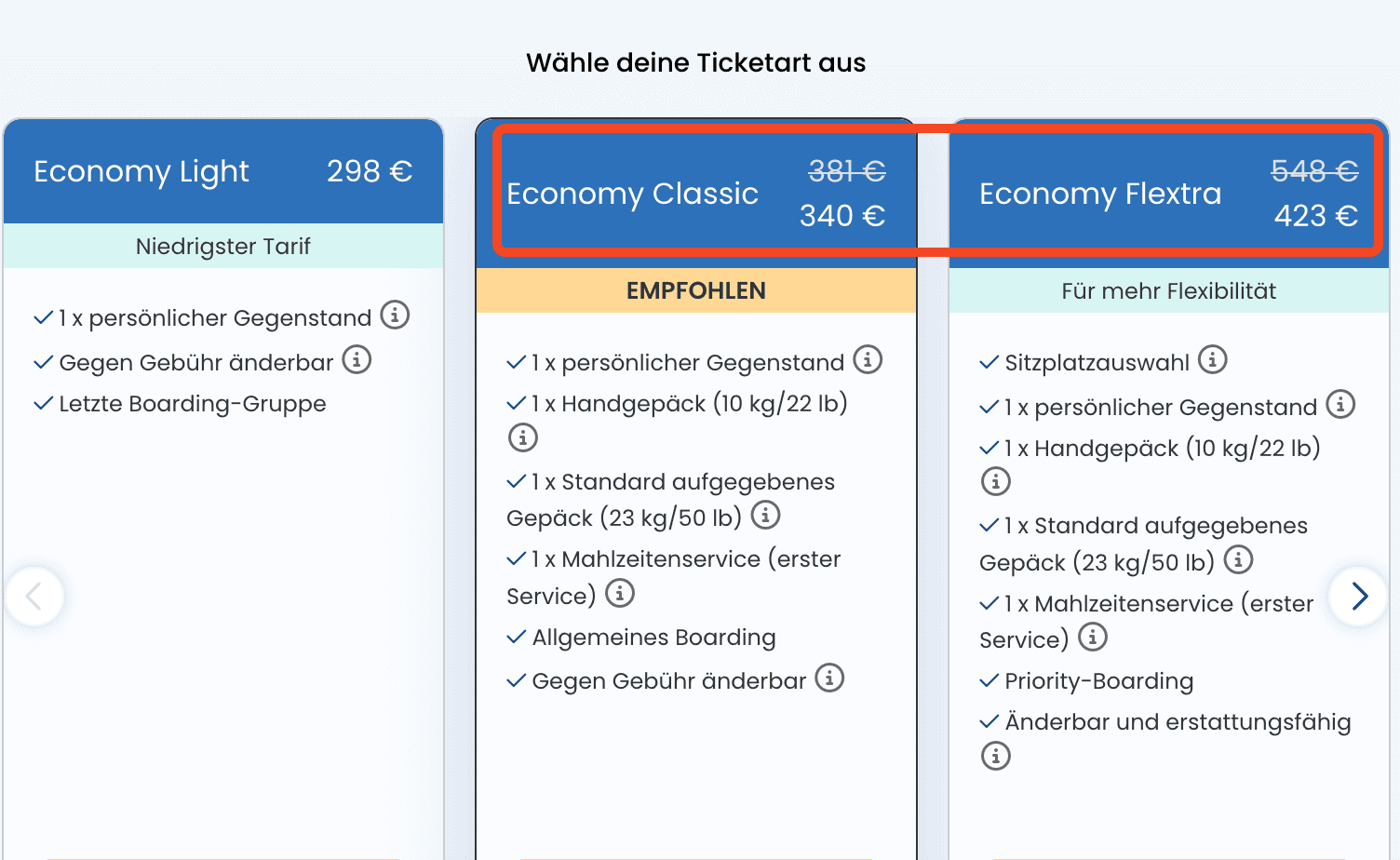The width and height of the screenshot is (1400, 860).
Task: Open Flextra aufgegebenes Gepäck info icon
Action: (1238, 559)
